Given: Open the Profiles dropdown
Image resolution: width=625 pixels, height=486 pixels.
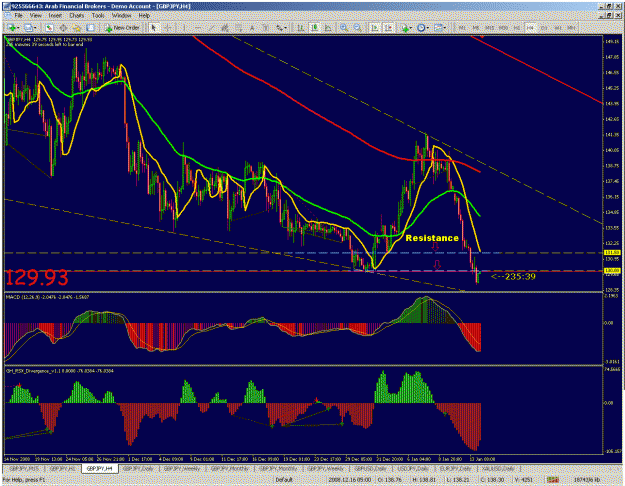Looking at the screenshot, I should click(30, 28).
